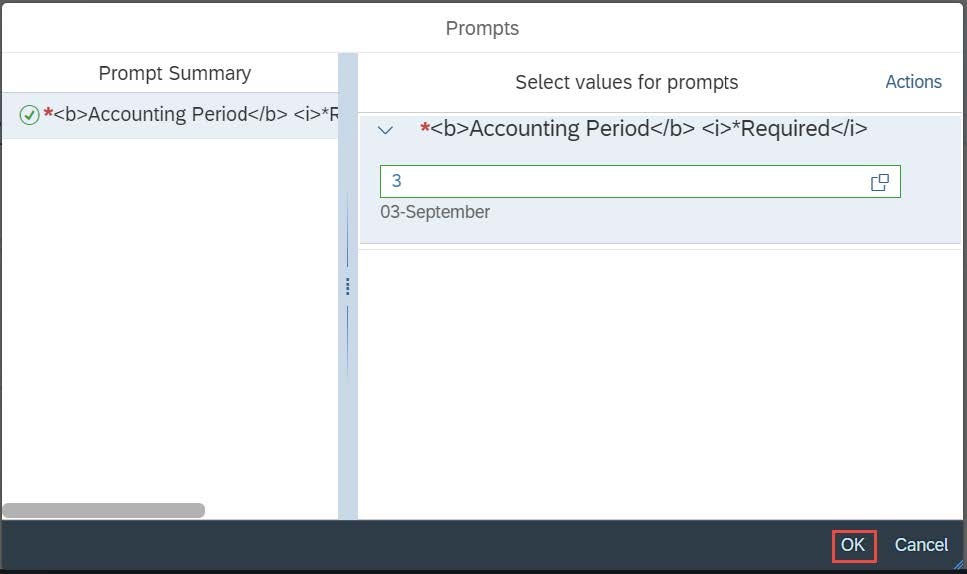967x574 pixels.
Task: Focus the Accounting Period input containing 3
Action: pyautogui.click(x=640, y=181)
